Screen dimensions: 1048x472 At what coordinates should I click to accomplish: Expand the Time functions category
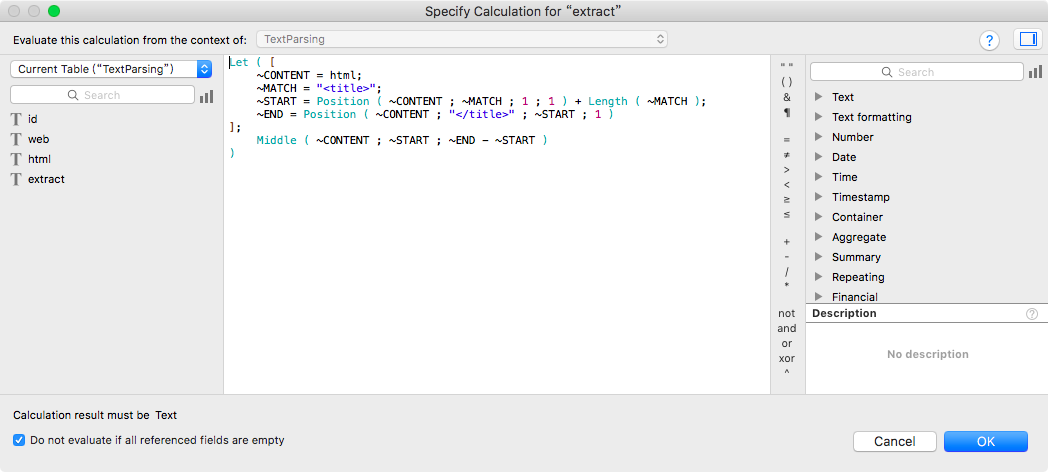pyautogui.click(x=818, y=178)
